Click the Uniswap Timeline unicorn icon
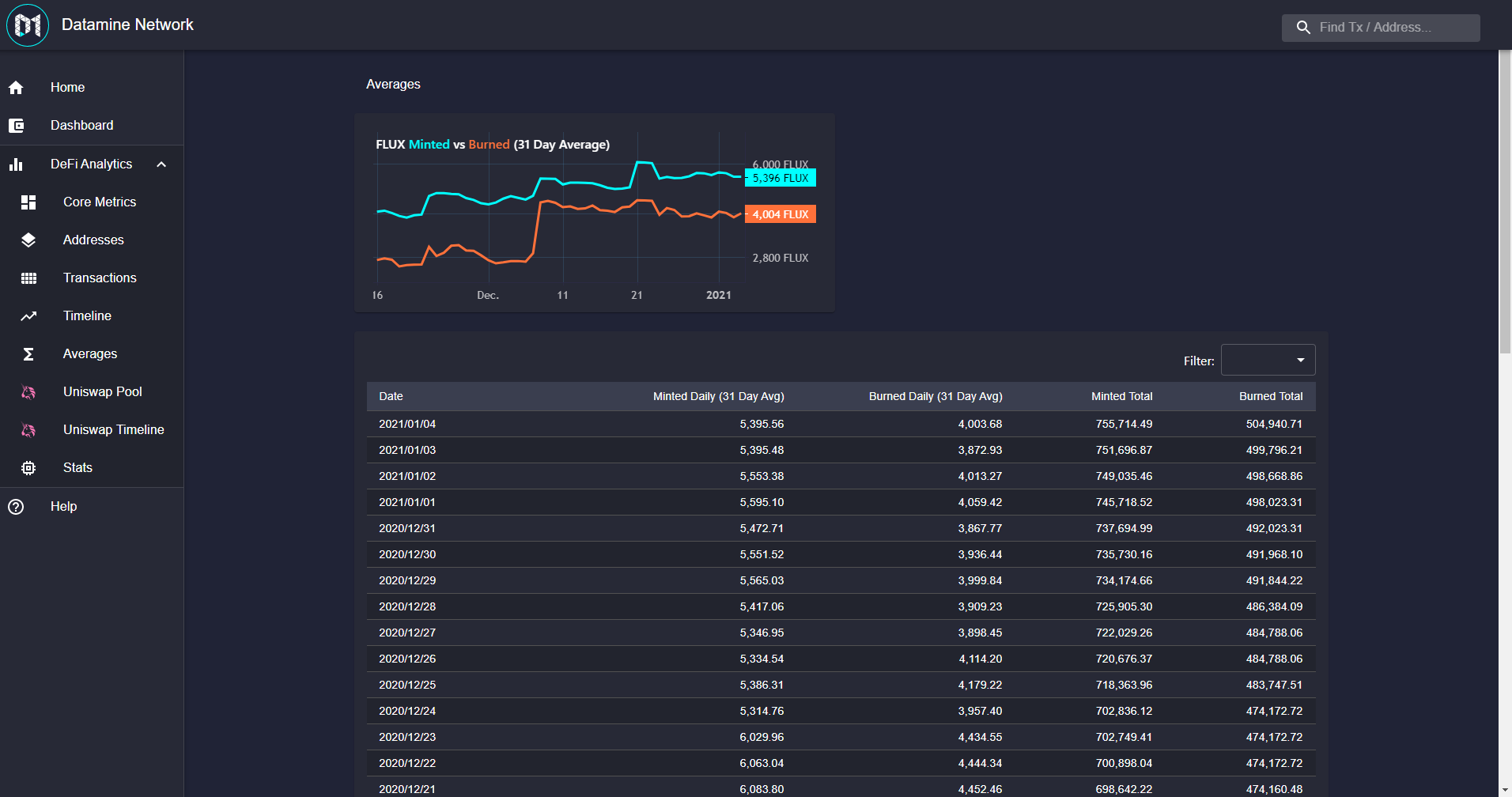Image resolution: width=1512 pixels, height=797 pixels. 28,430
